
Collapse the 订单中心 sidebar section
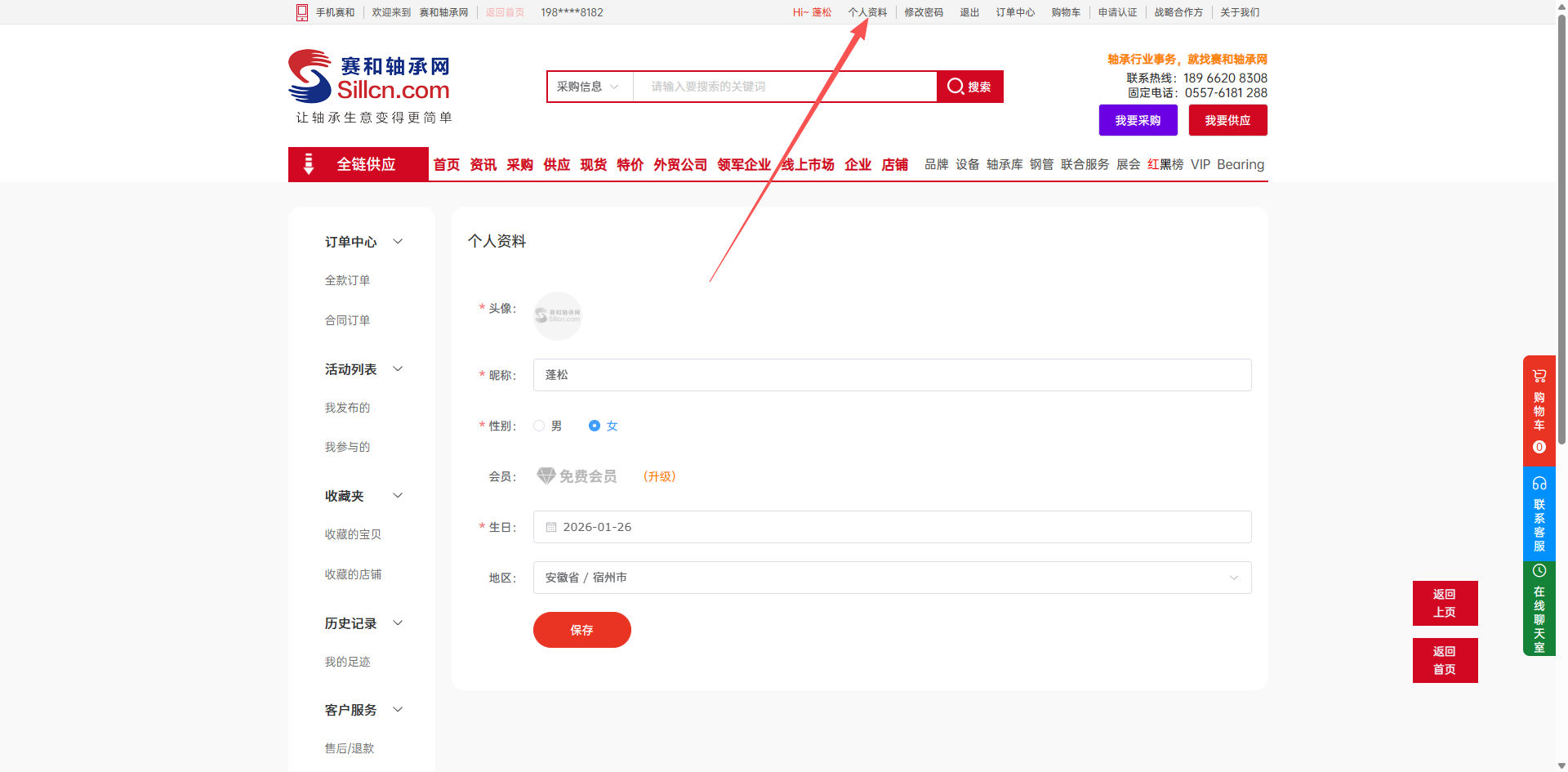click(398, 242)
